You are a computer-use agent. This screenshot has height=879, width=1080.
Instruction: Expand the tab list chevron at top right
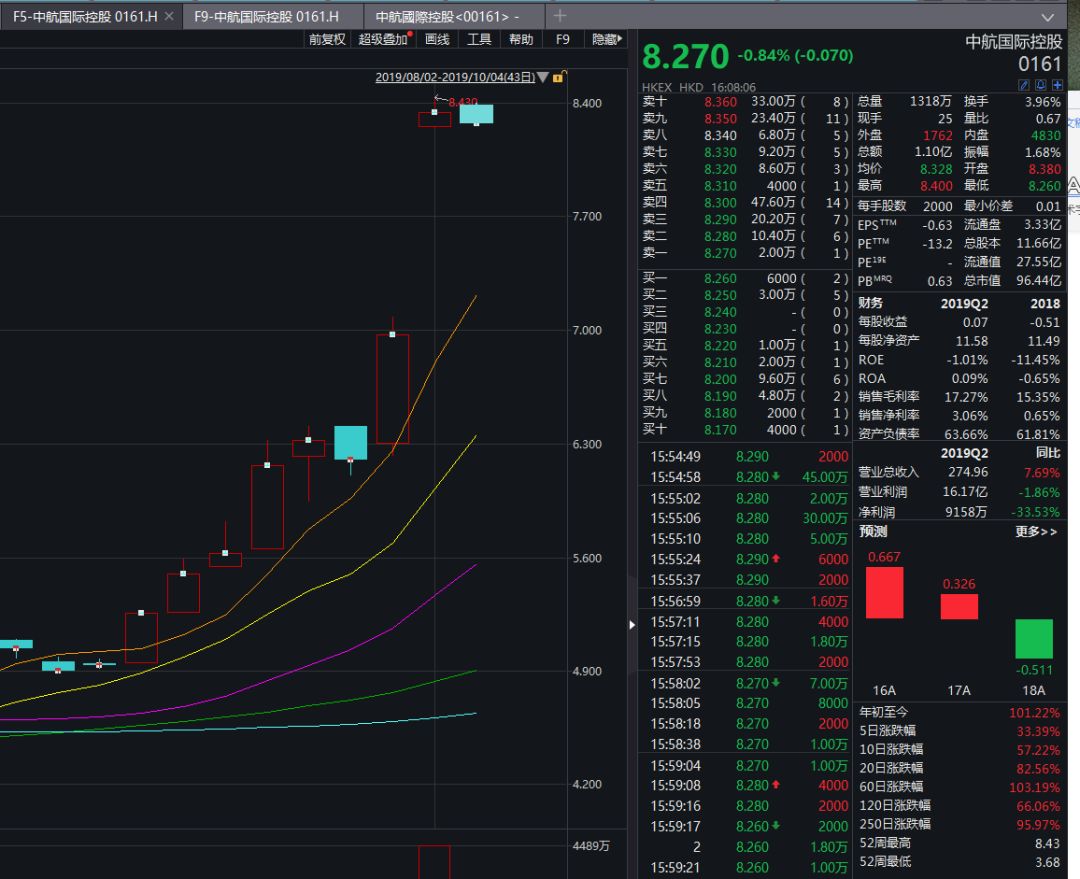1047,17
